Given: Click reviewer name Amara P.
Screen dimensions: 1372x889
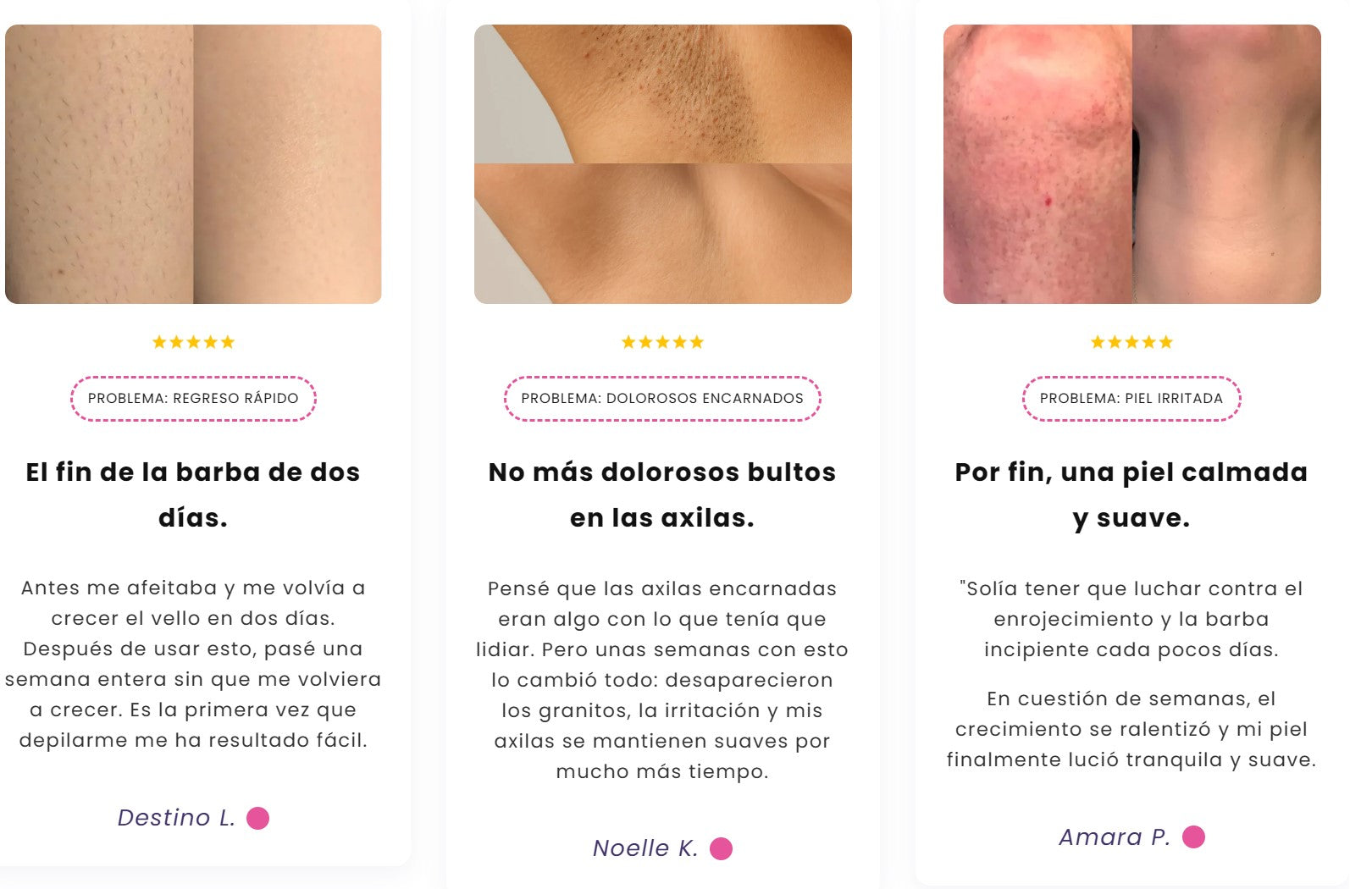Looking at the screenshot, I should (1115, 837).
